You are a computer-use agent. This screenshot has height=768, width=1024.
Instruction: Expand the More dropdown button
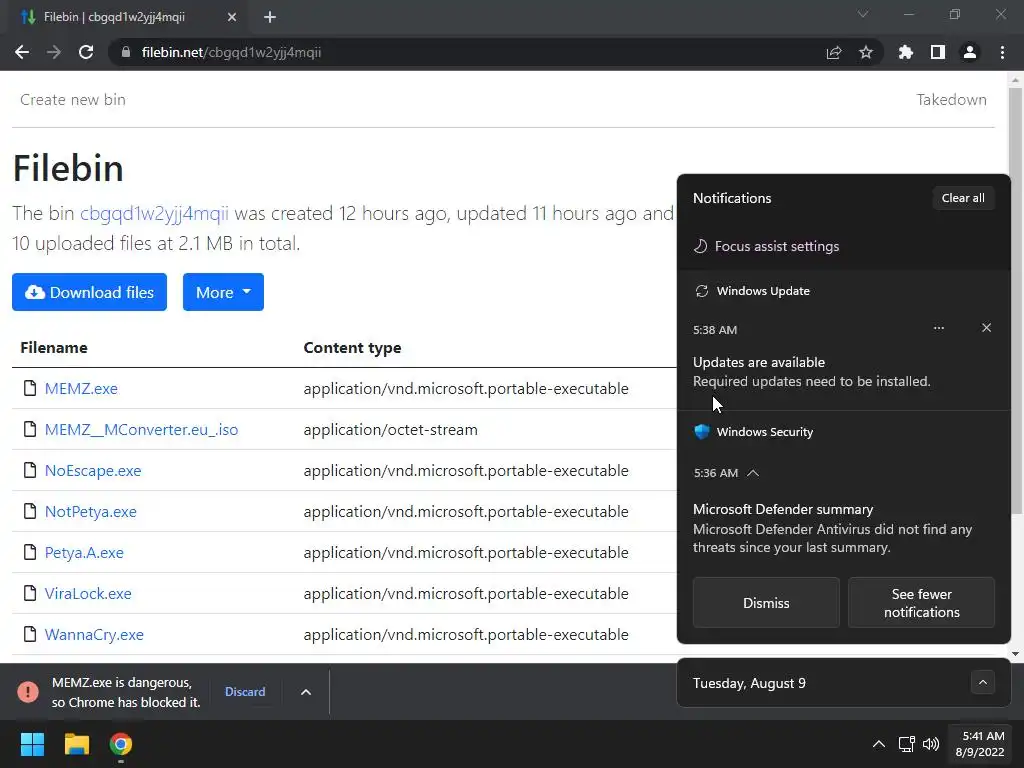[x=223, y=292]
